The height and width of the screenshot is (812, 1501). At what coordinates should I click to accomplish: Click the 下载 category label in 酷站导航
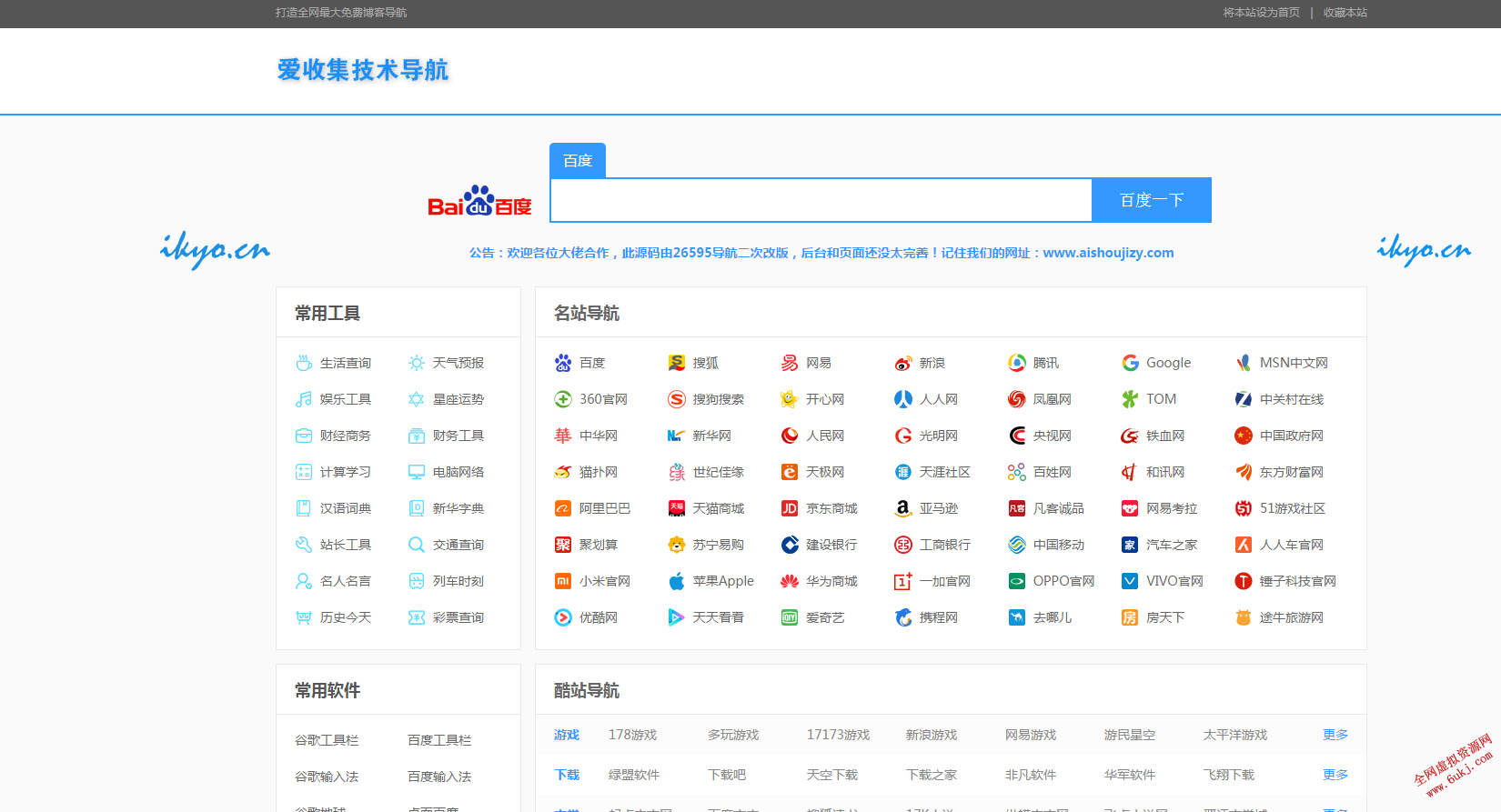tap(567, 775)
